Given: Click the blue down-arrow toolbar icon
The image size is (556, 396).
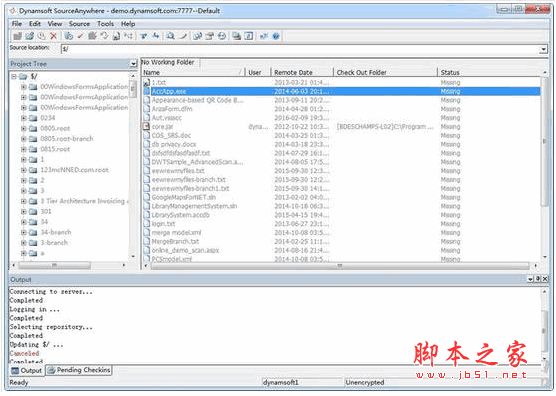Looking at the screenshot, I should [x=144, y=36].
